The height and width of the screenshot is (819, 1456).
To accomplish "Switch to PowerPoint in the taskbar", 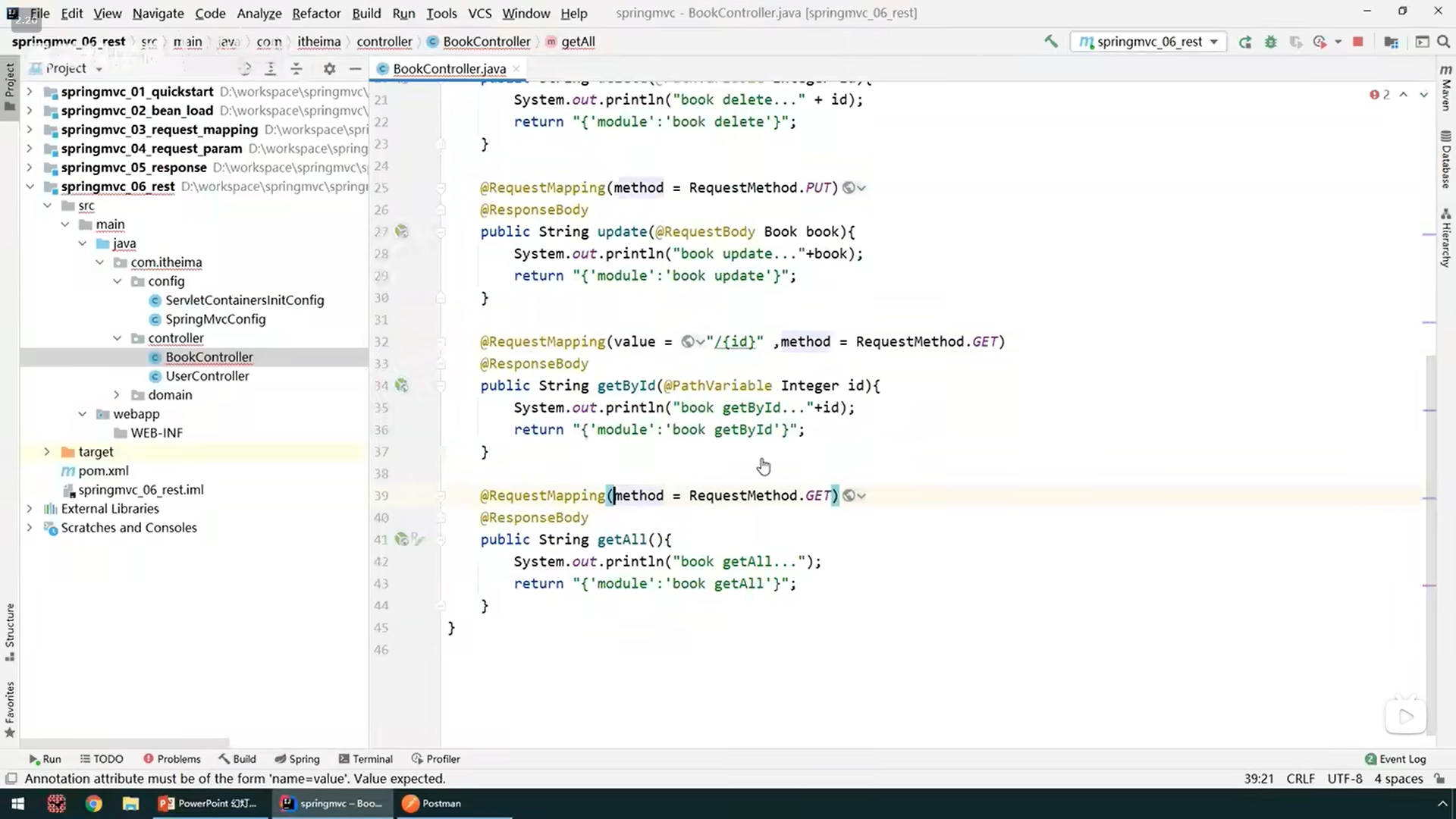I will tap(209, 803).
